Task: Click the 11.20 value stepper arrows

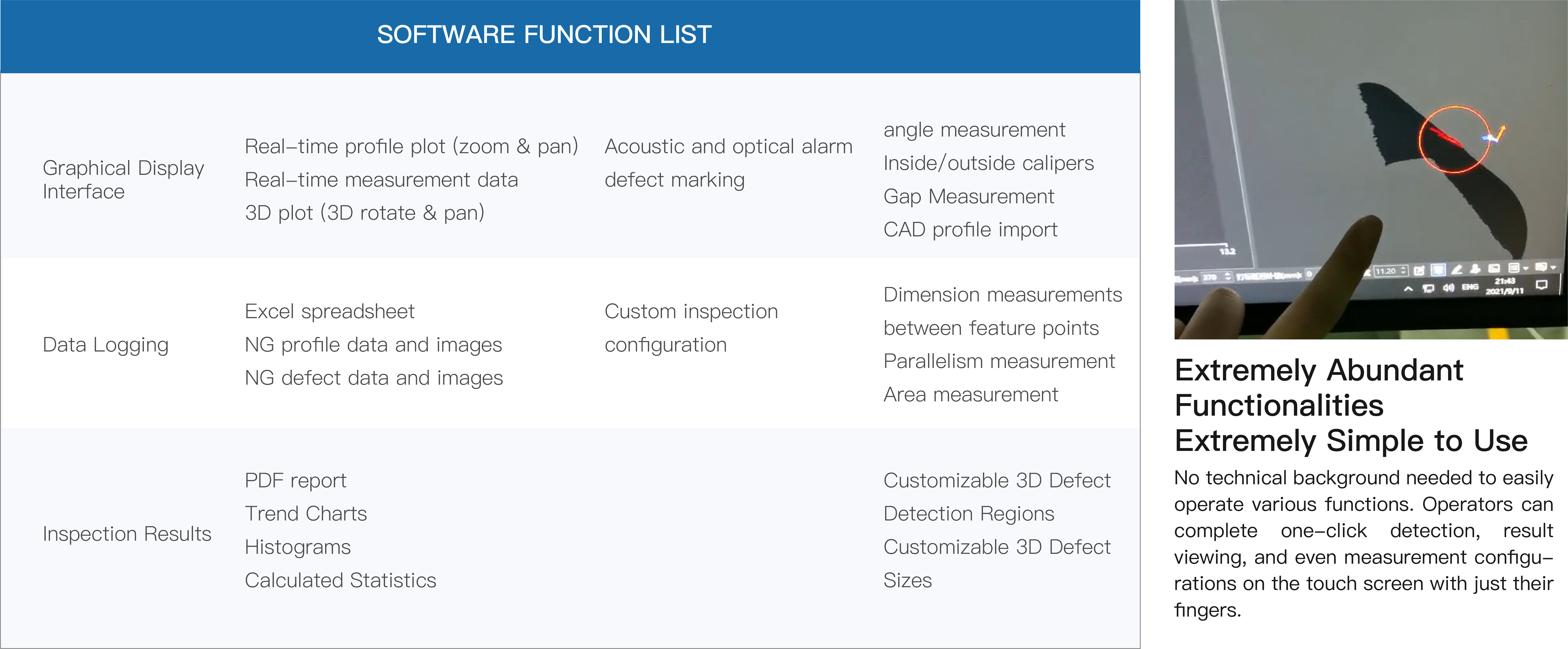Action: click(1404, 270)
